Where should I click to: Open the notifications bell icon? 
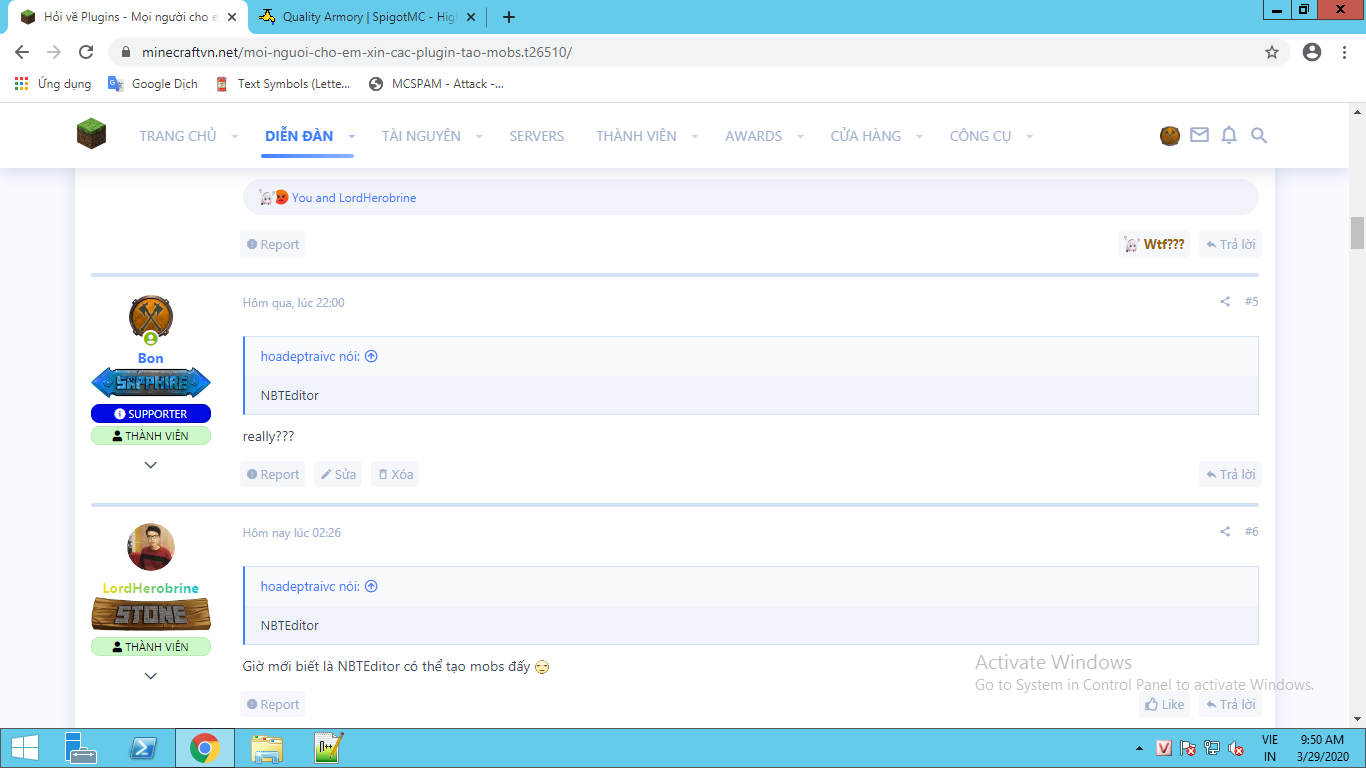point(1229,135)
